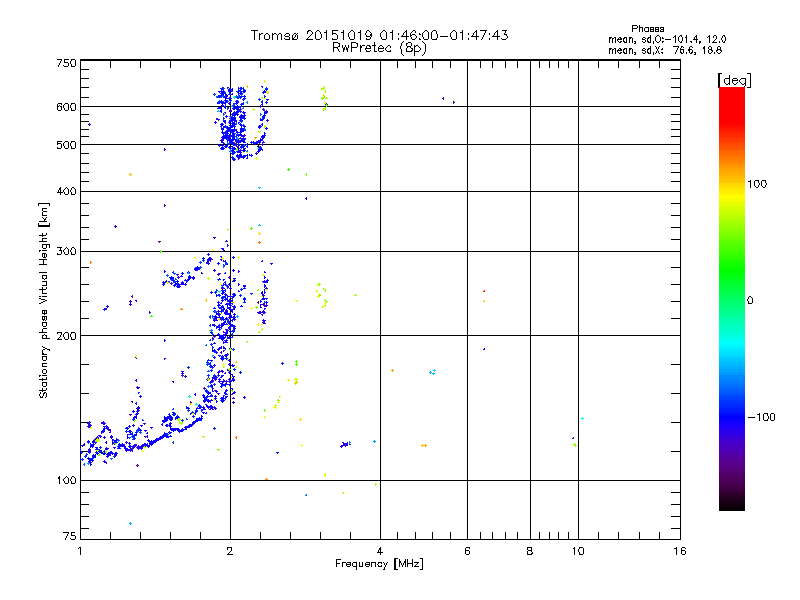This screenshot has height=600, width=800.
Task: Click the 'mean, sd,X: 76.6, 18.8' line
Action: tap(665, 50)
